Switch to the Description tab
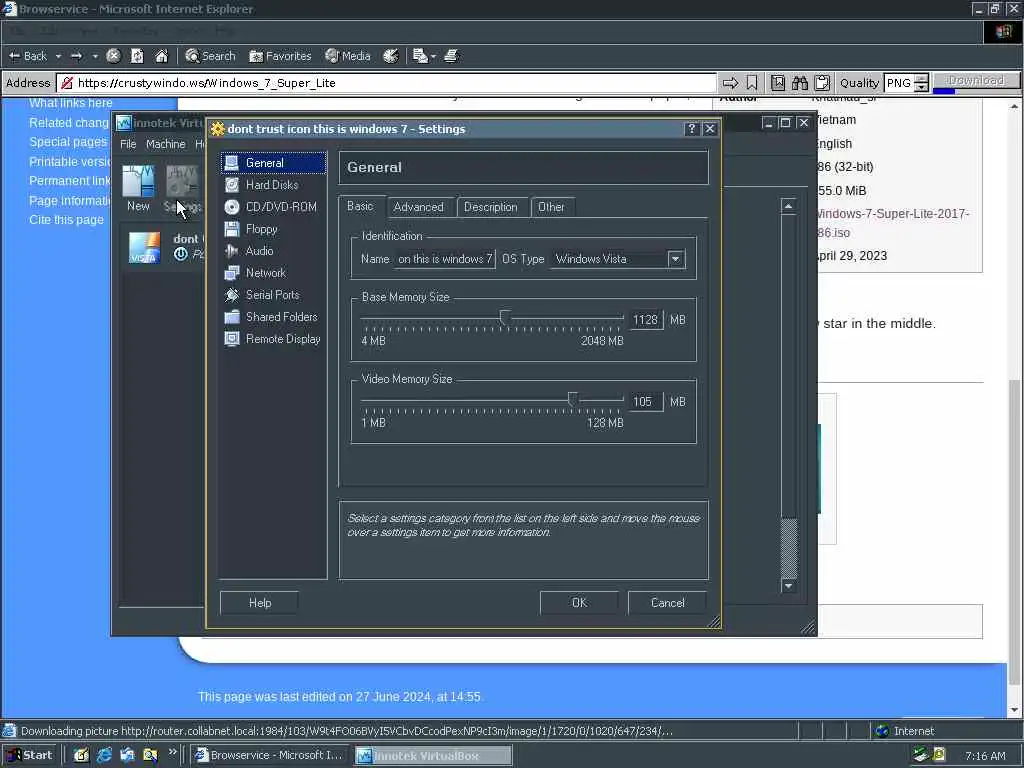1024x768 pixels. (490, 207)
